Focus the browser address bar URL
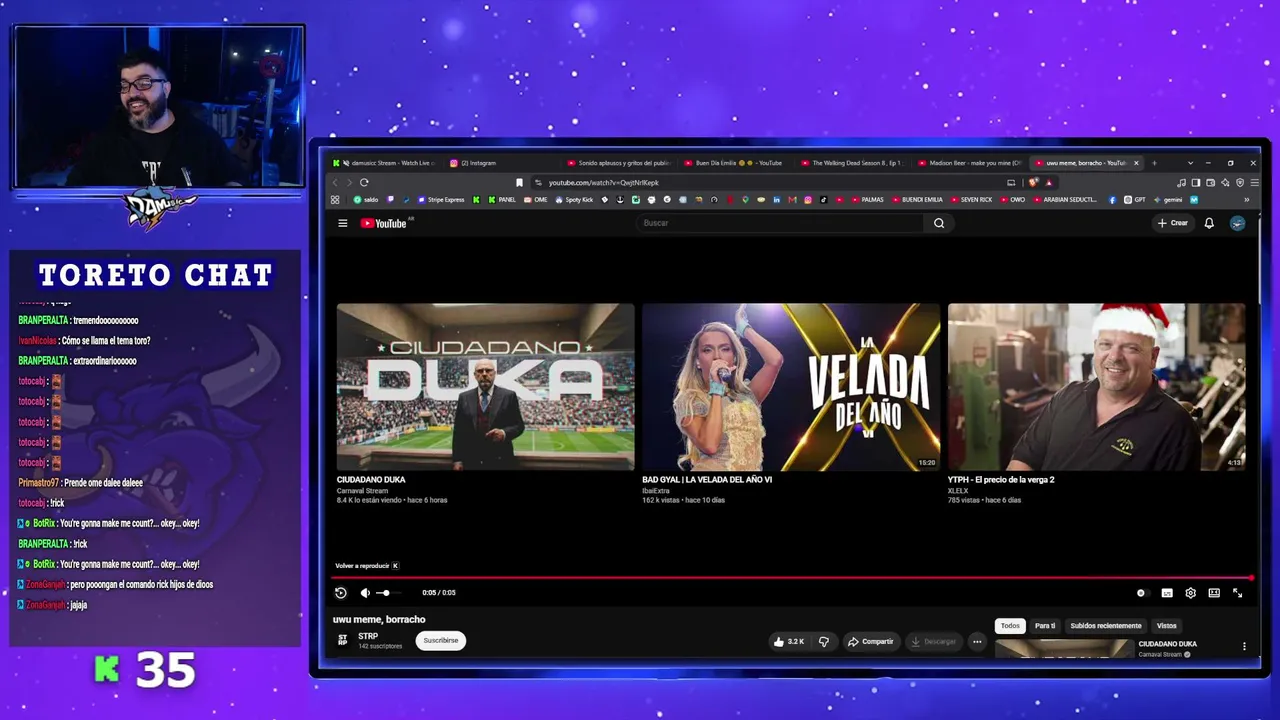Image resolution: width=1280 pixels, height=720 pixels. [603, 183]
